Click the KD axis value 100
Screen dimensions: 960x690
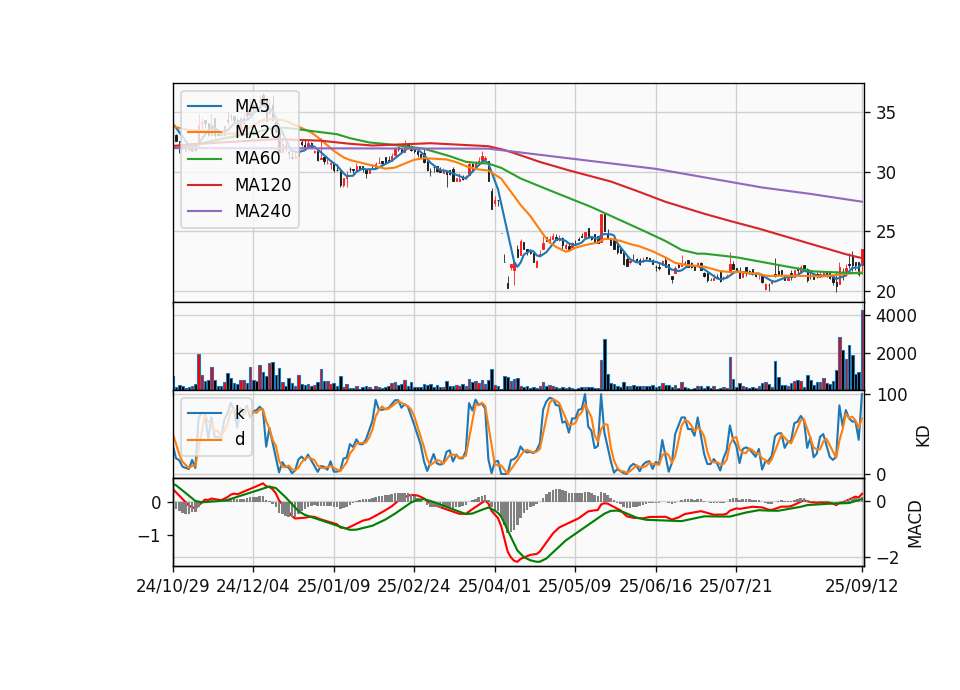[891, 396]
